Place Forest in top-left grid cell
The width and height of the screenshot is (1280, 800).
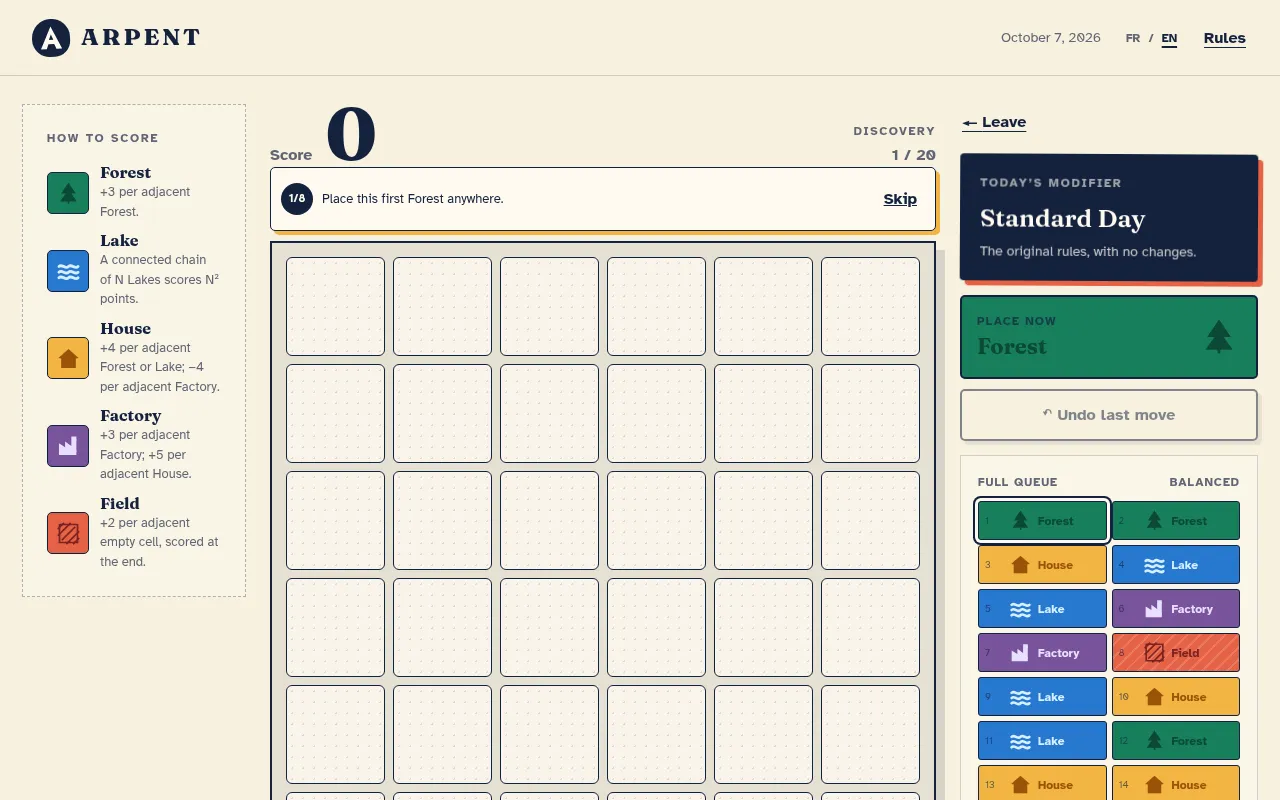coord(335,306)
